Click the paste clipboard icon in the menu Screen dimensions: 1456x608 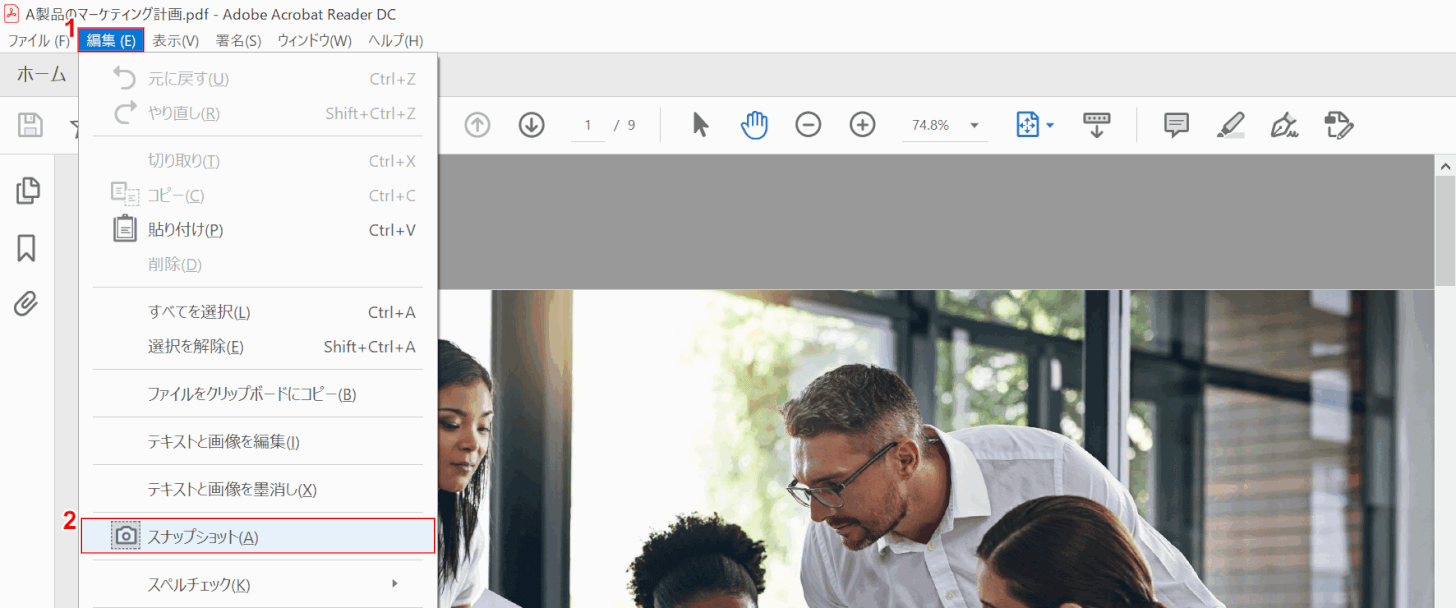[x=125, y=229]
